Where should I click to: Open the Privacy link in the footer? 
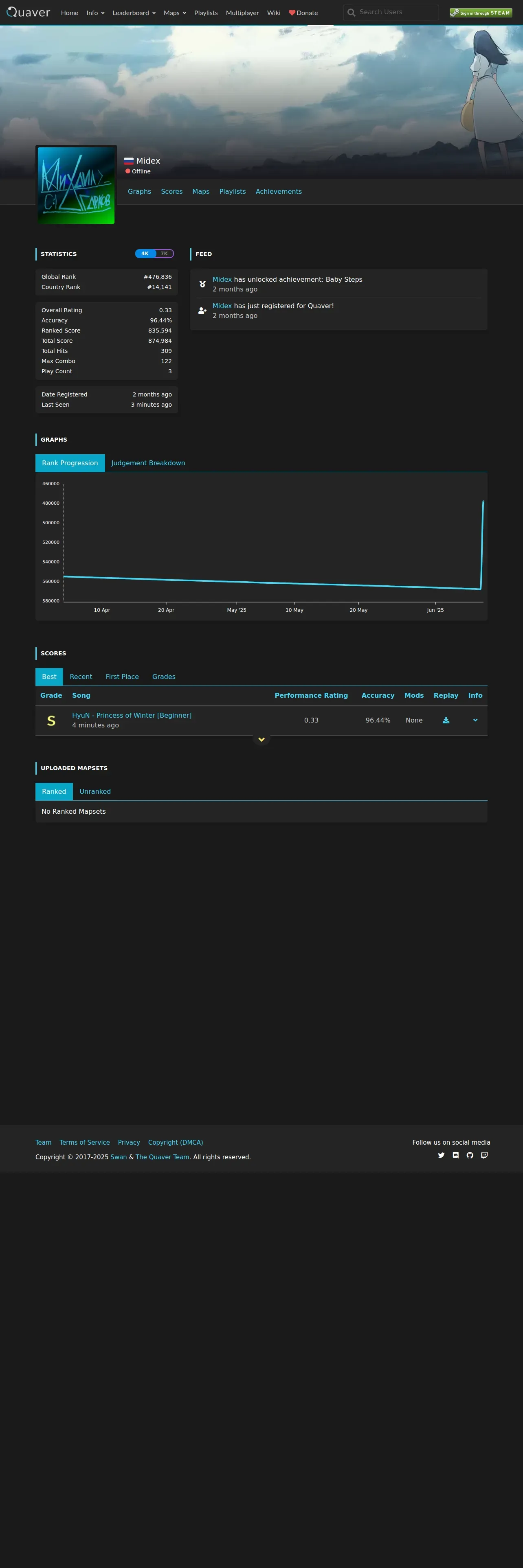129,1143
